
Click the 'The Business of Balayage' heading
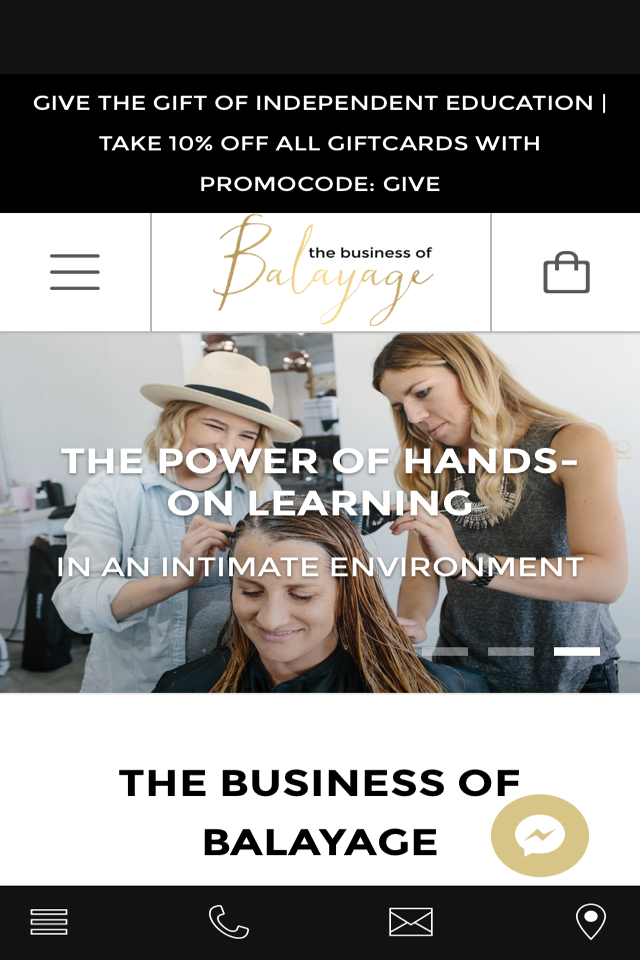pos(320,812)
